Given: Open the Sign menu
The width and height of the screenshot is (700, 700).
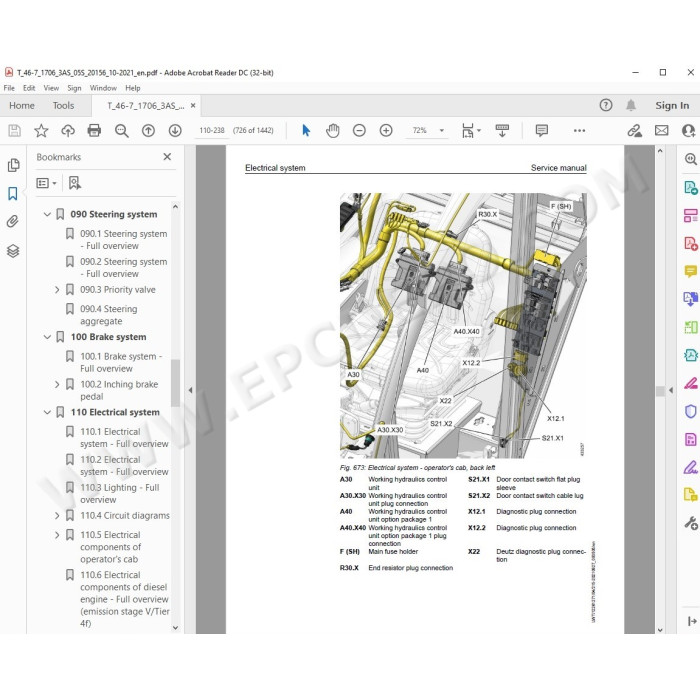Looking at the screenshot, I should [74, 88].
